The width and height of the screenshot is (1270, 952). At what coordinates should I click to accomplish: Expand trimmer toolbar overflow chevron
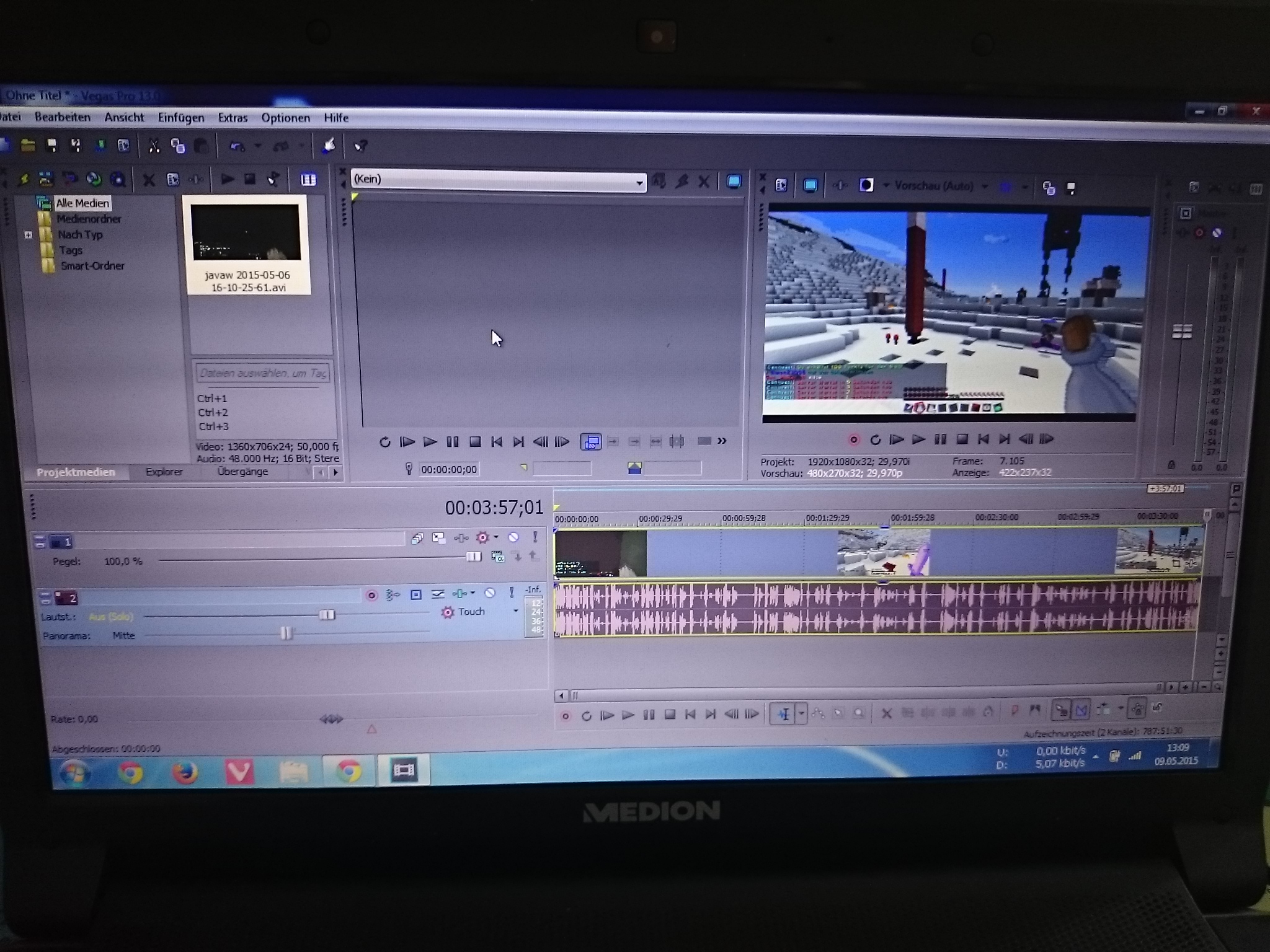(722, 441)
